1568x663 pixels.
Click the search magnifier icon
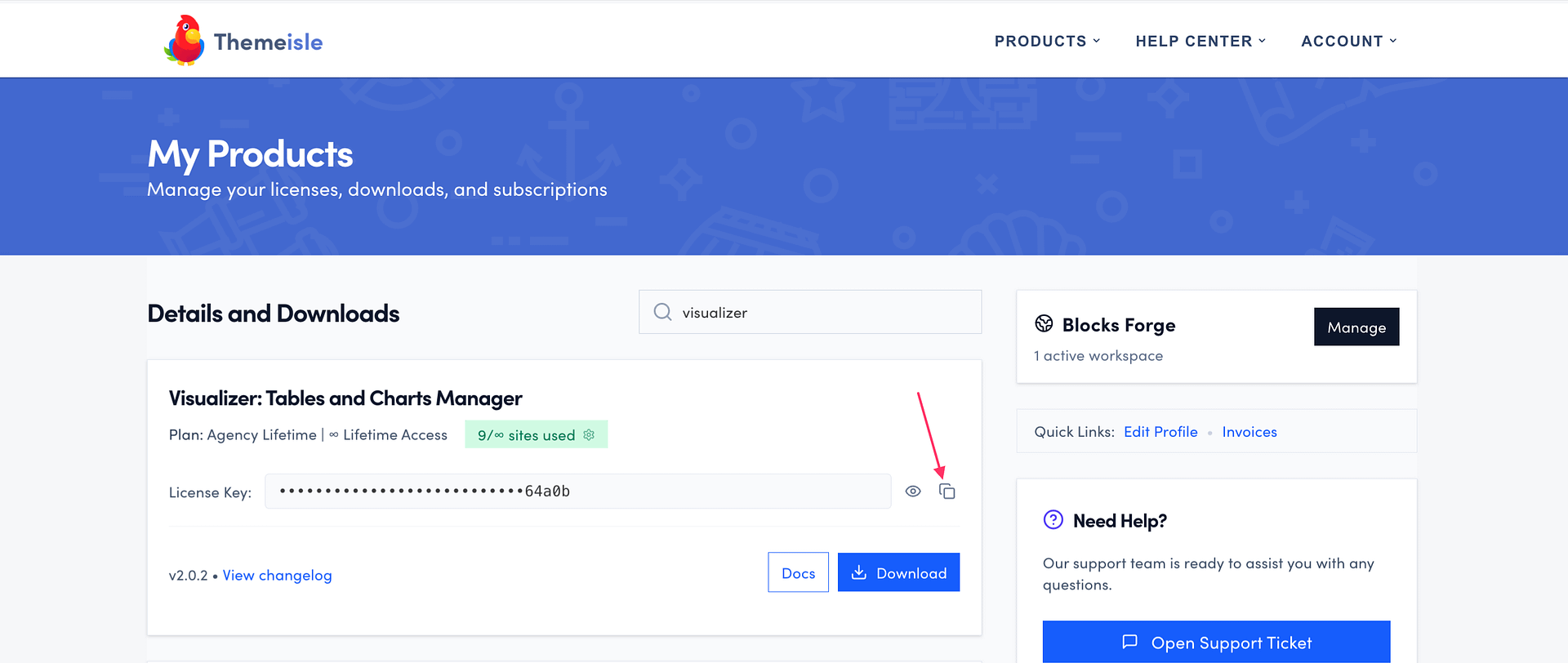[662, 312]
